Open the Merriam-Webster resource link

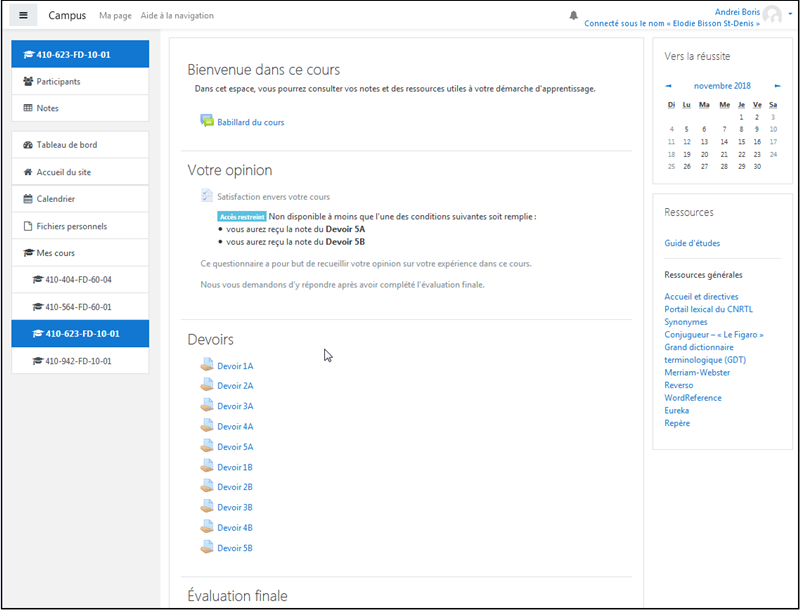(x=697, y=373)
